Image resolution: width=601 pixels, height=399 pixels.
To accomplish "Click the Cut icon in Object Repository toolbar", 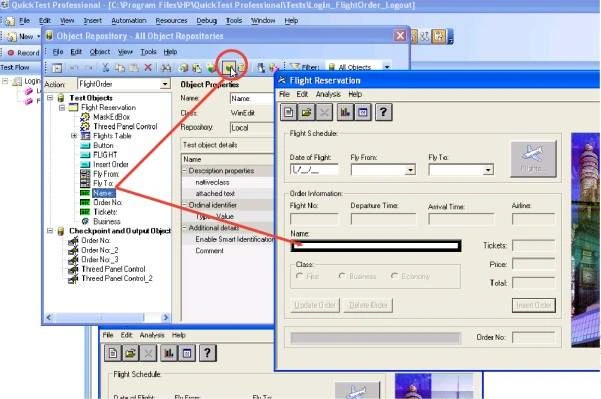I will click(106, 68).
